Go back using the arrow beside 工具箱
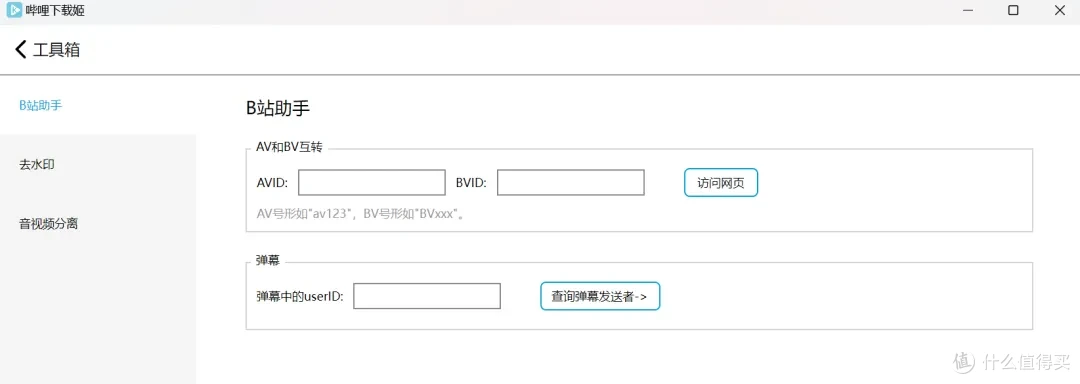 click(x=20, y=50)
